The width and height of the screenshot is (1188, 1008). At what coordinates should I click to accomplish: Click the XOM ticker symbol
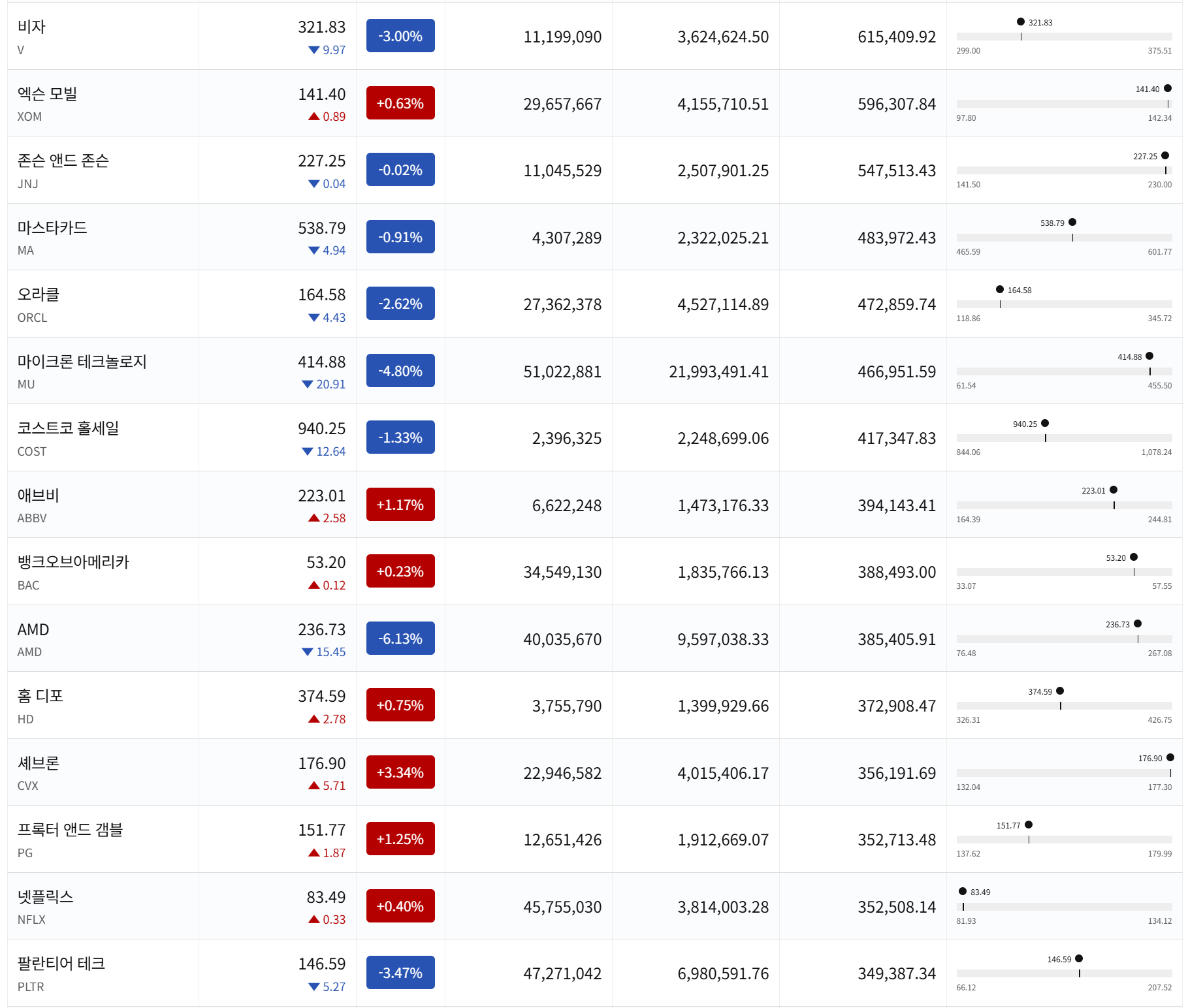[29, 117]
